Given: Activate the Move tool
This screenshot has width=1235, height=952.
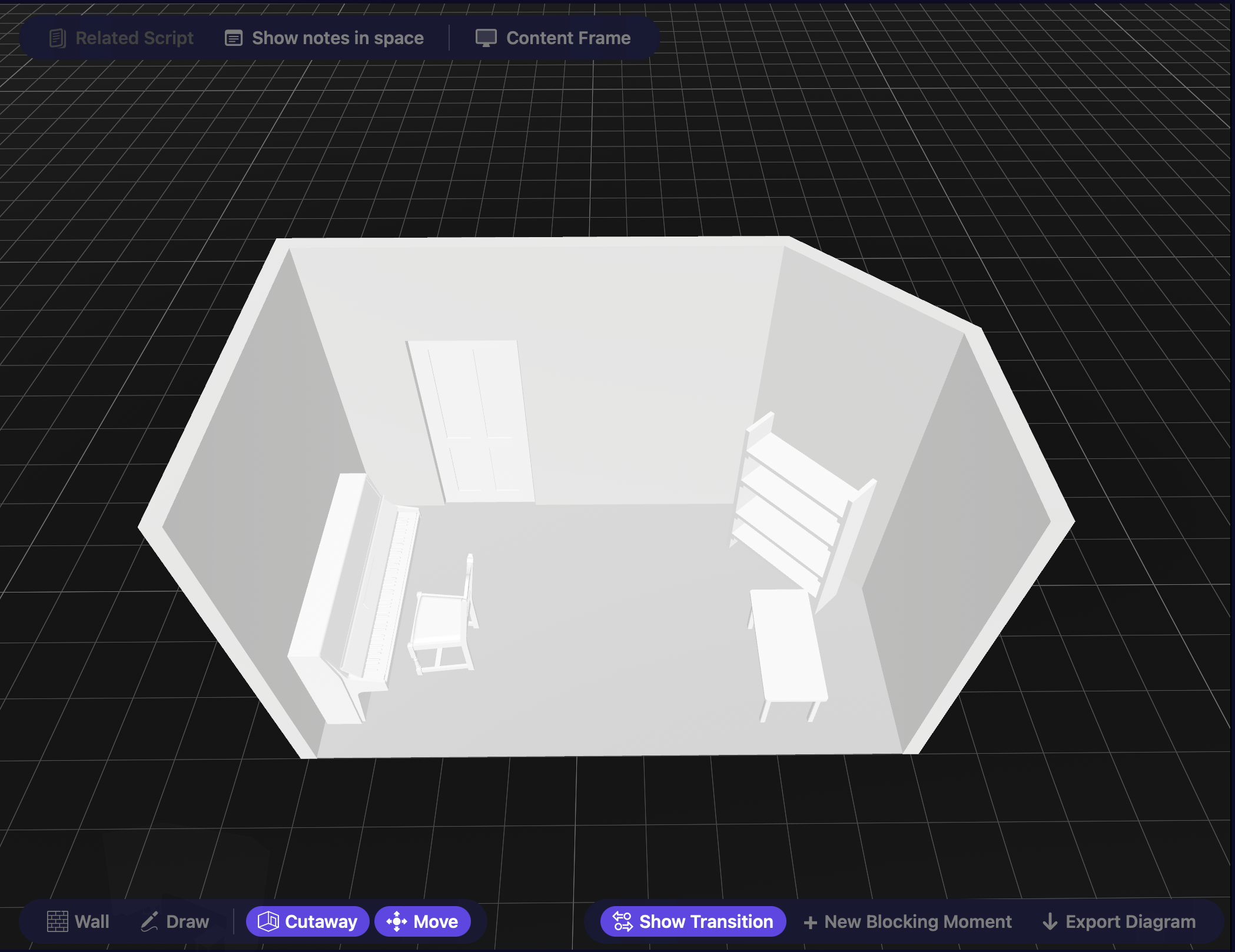Looking at the screenshot, I should coord(423,921).
